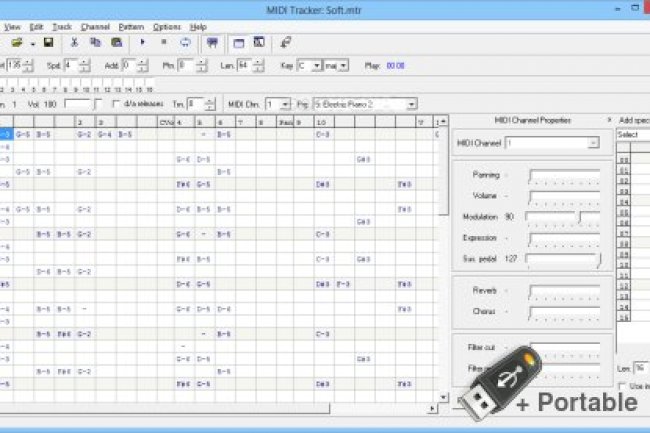Viewport: 650px width, 433px height.
Task: Open the Edit menu
Action: 36,27
